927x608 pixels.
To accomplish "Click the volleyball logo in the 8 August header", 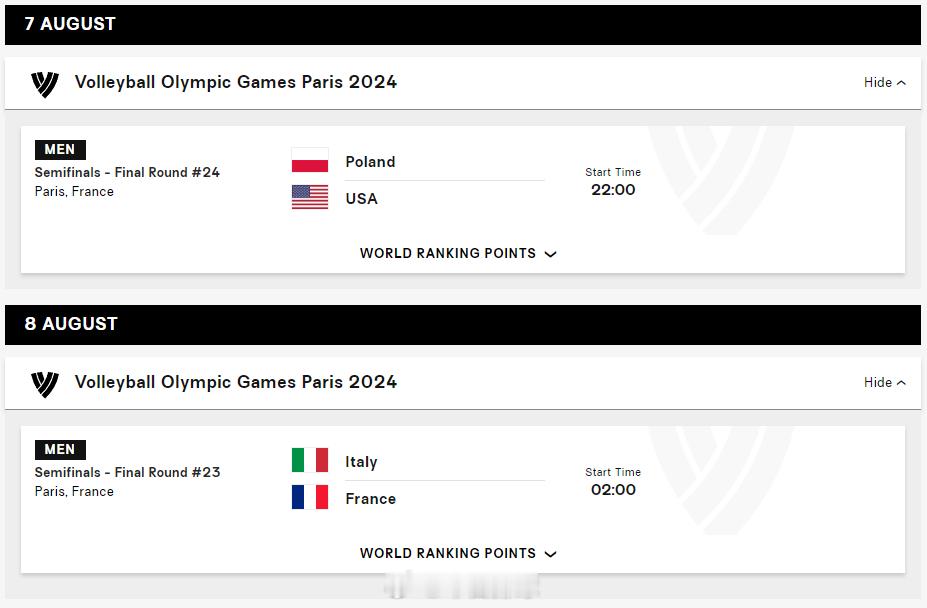I will point(45,384).
